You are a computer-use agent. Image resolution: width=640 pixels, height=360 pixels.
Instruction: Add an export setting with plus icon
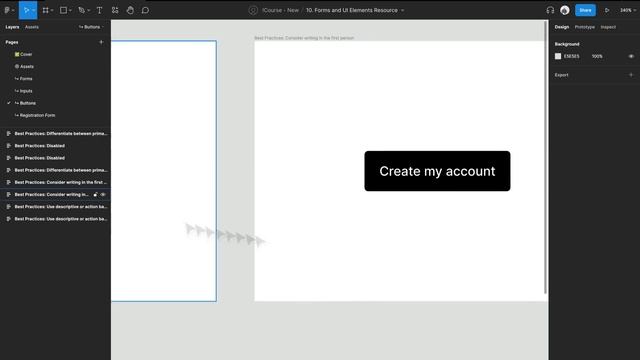coord(631,75)
